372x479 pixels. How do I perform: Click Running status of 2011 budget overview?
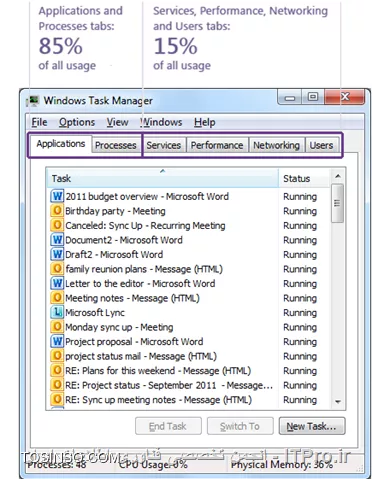point(300,197)
